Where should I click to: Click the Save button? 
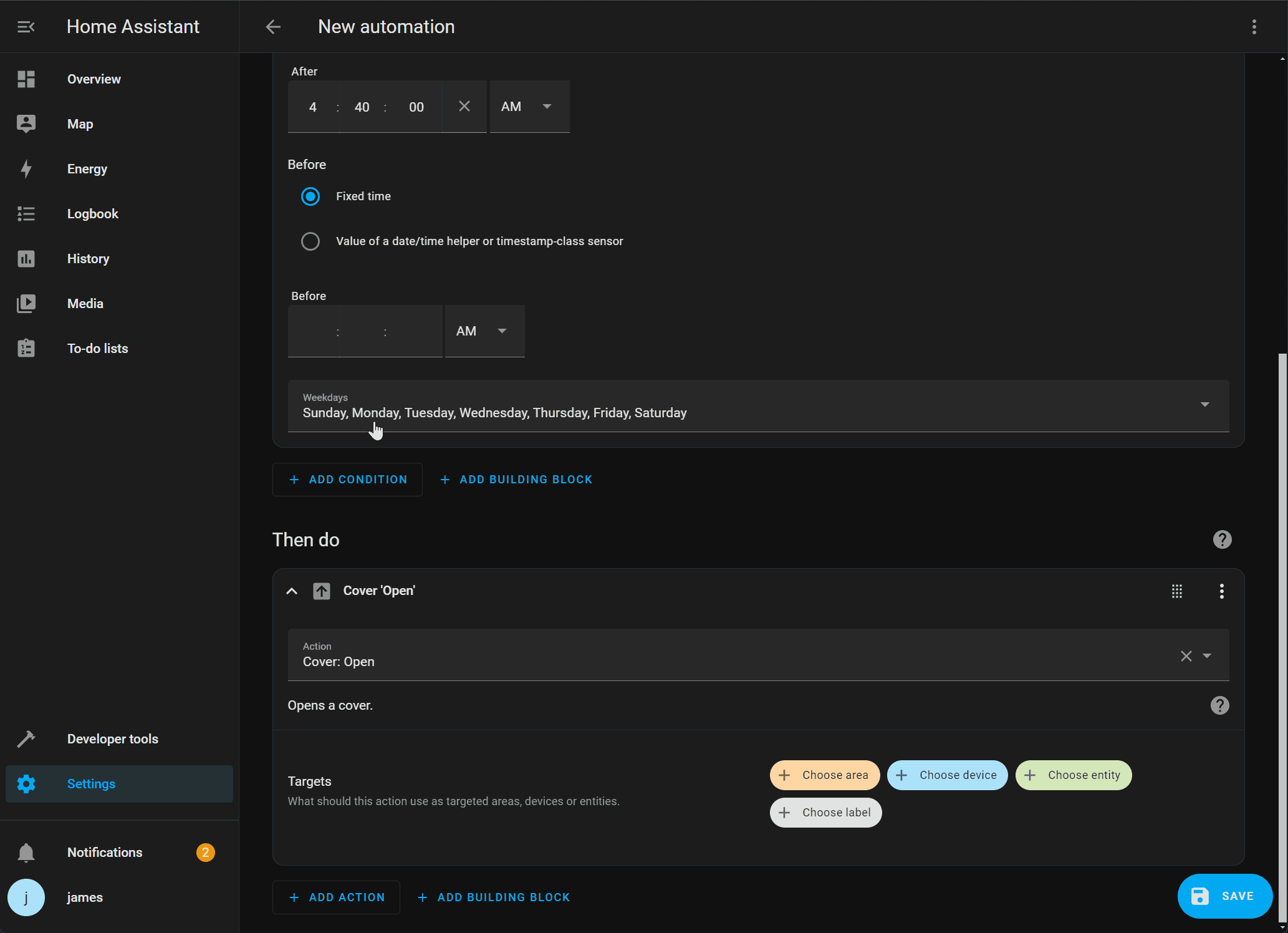1224,896
